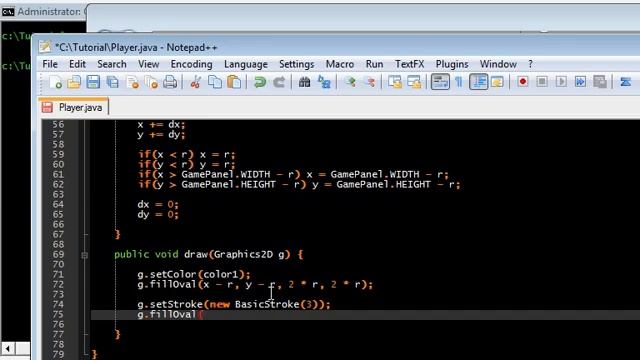This screenshot has width=640, height=360.
Task: Open the Plugins menu
Action: [452, 64]
